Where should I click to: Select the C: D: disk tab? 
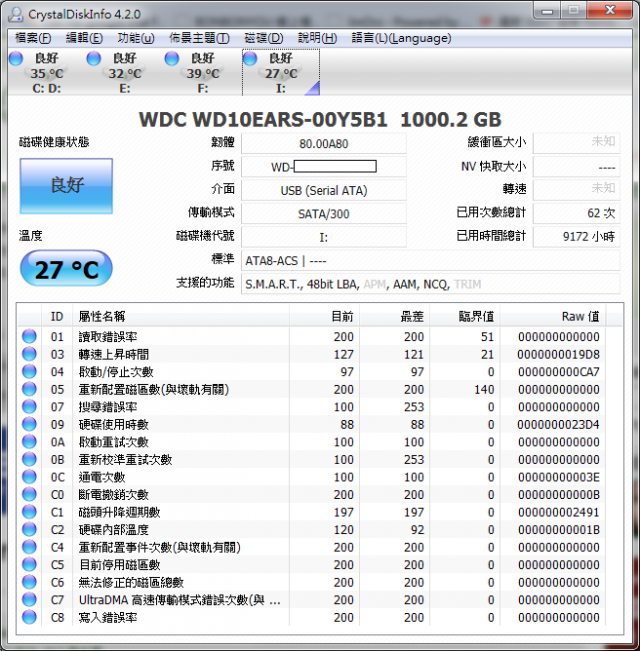point(47,72)
